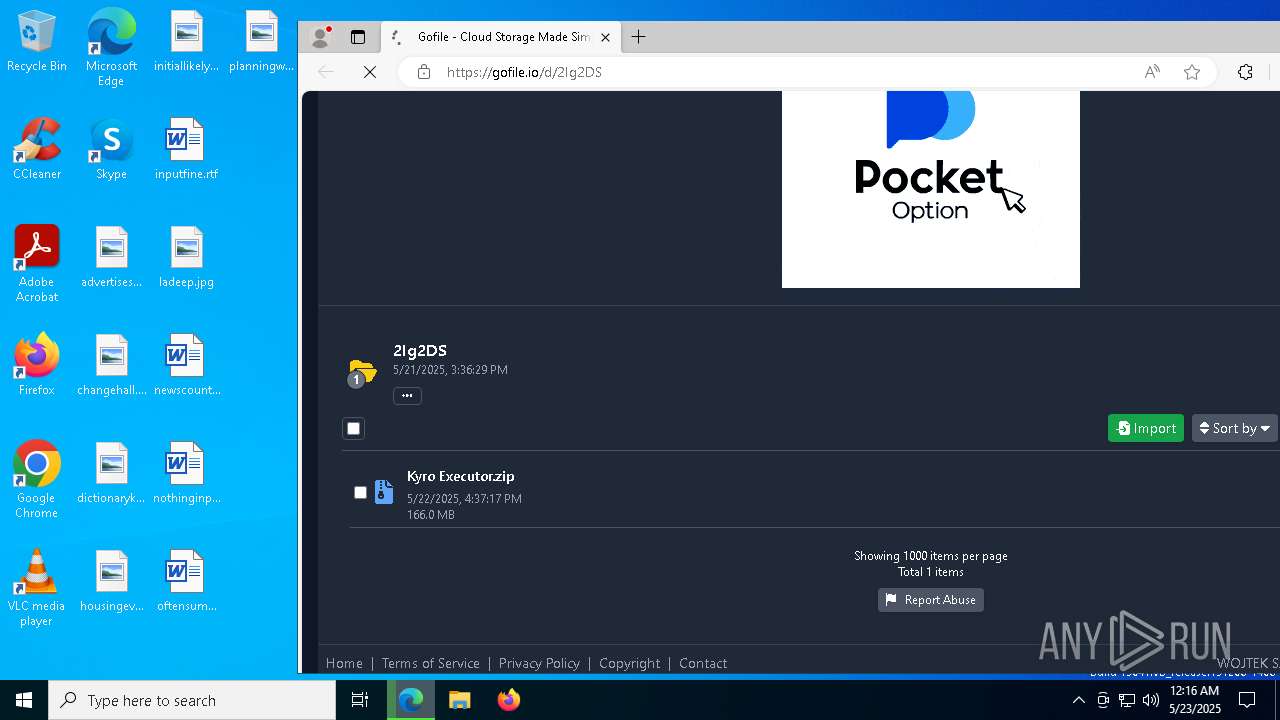The width and height of the screenshot is (1280, 720).
Task: Click the Report Abuse button
Action: pyautogui.click(x=931, y=600)
